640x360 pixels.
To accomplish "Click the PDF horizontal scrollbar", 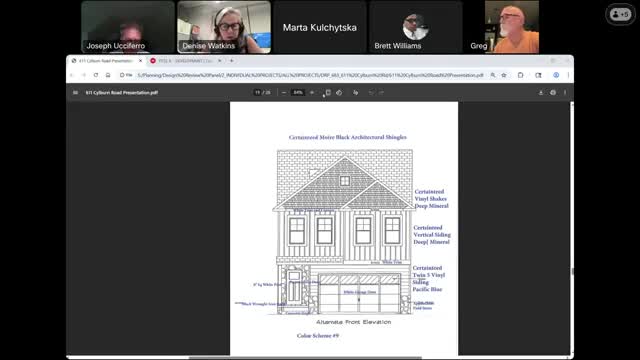I will click(306, 358).
